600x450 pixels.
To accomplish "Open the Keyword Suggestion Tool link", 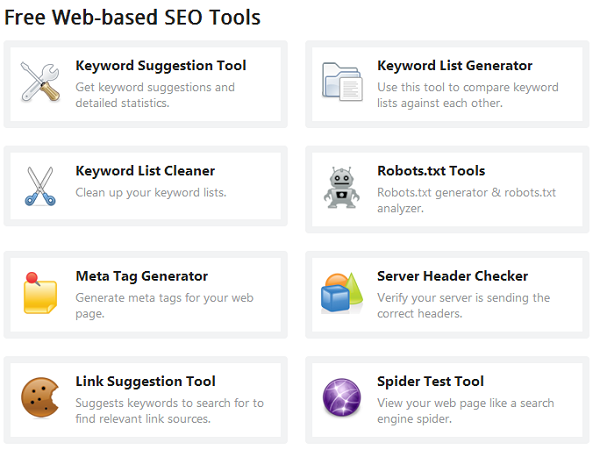I will 161,66.
